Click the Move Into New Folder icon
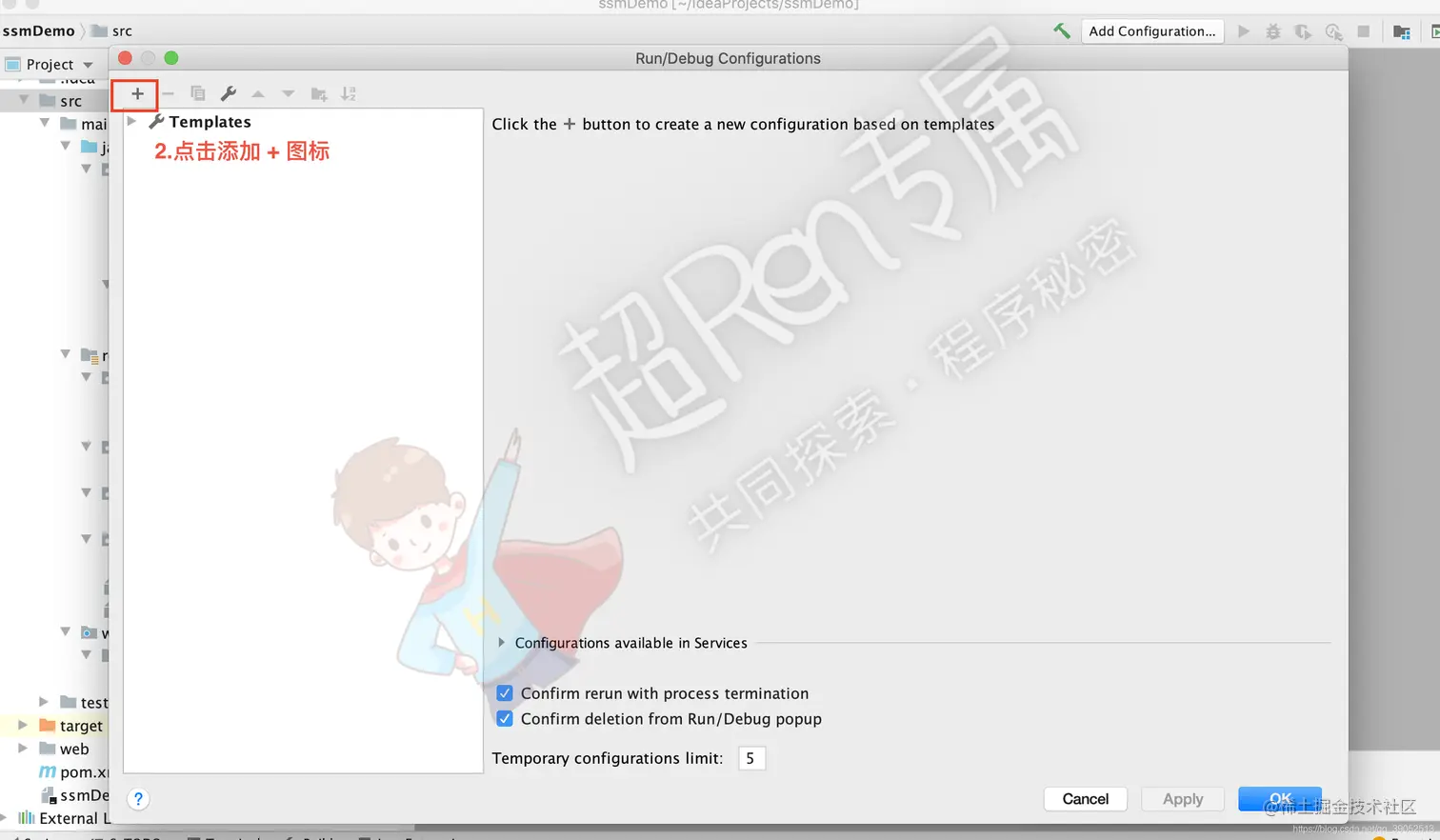Screen dimensions: 1440x840 (x=319, y=93)
